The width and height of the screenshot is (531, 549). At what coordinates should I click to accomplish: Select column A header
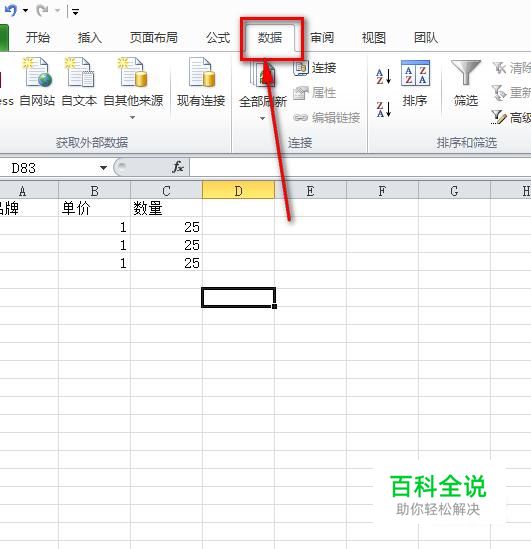click(29, 191)
